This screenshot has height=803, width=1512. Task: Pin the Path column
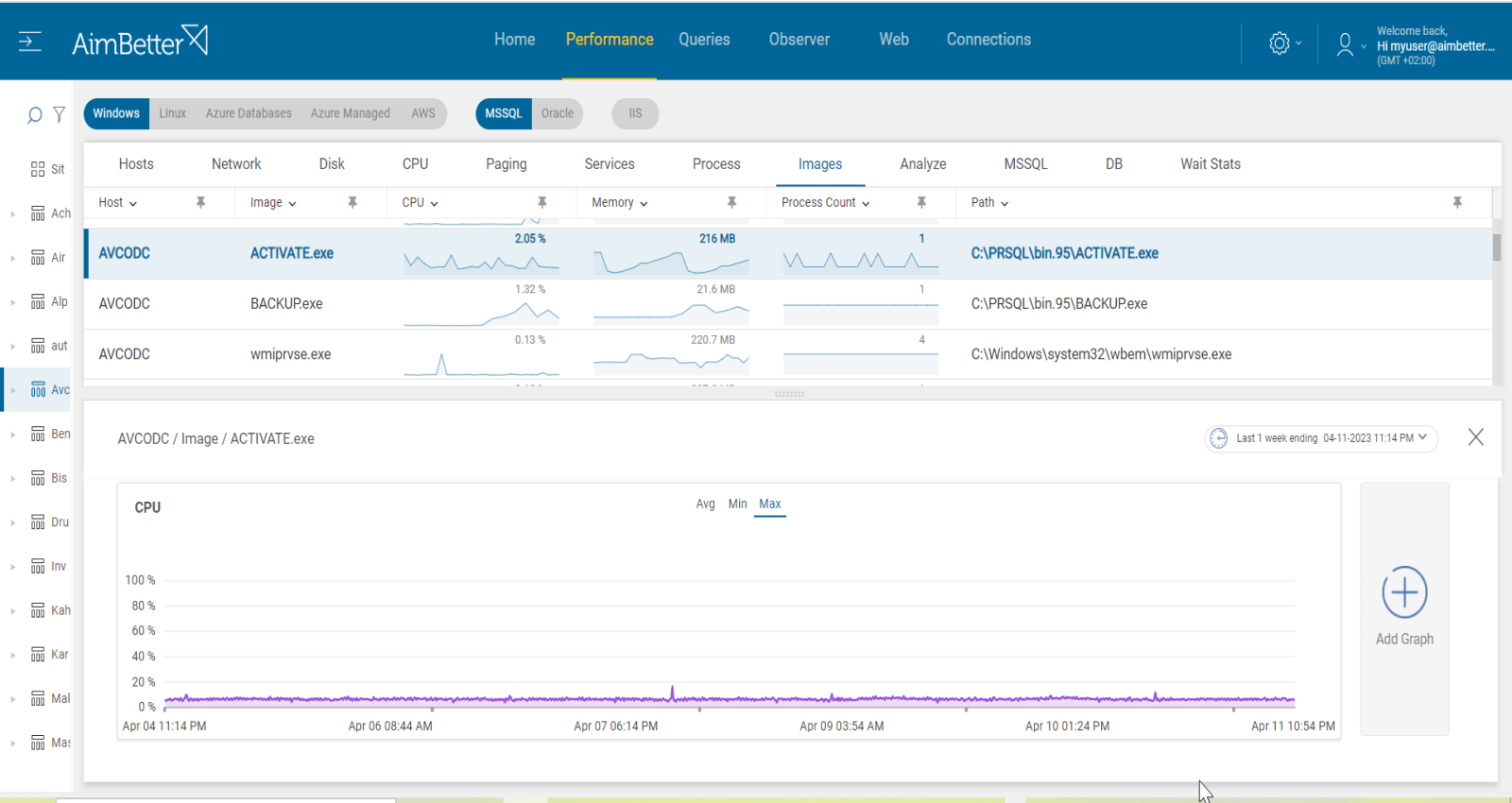(x=1457, y=202)
